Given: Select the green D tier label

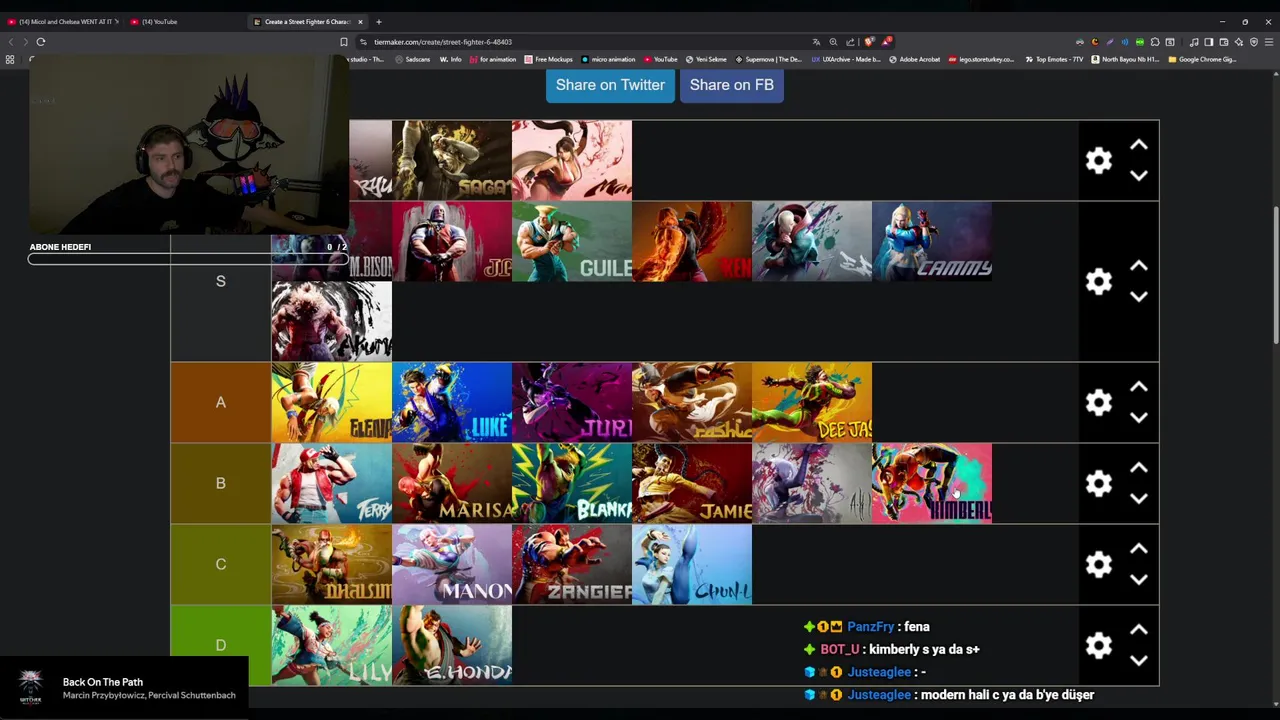Looking at the screenshot, I should click(221, 646).
